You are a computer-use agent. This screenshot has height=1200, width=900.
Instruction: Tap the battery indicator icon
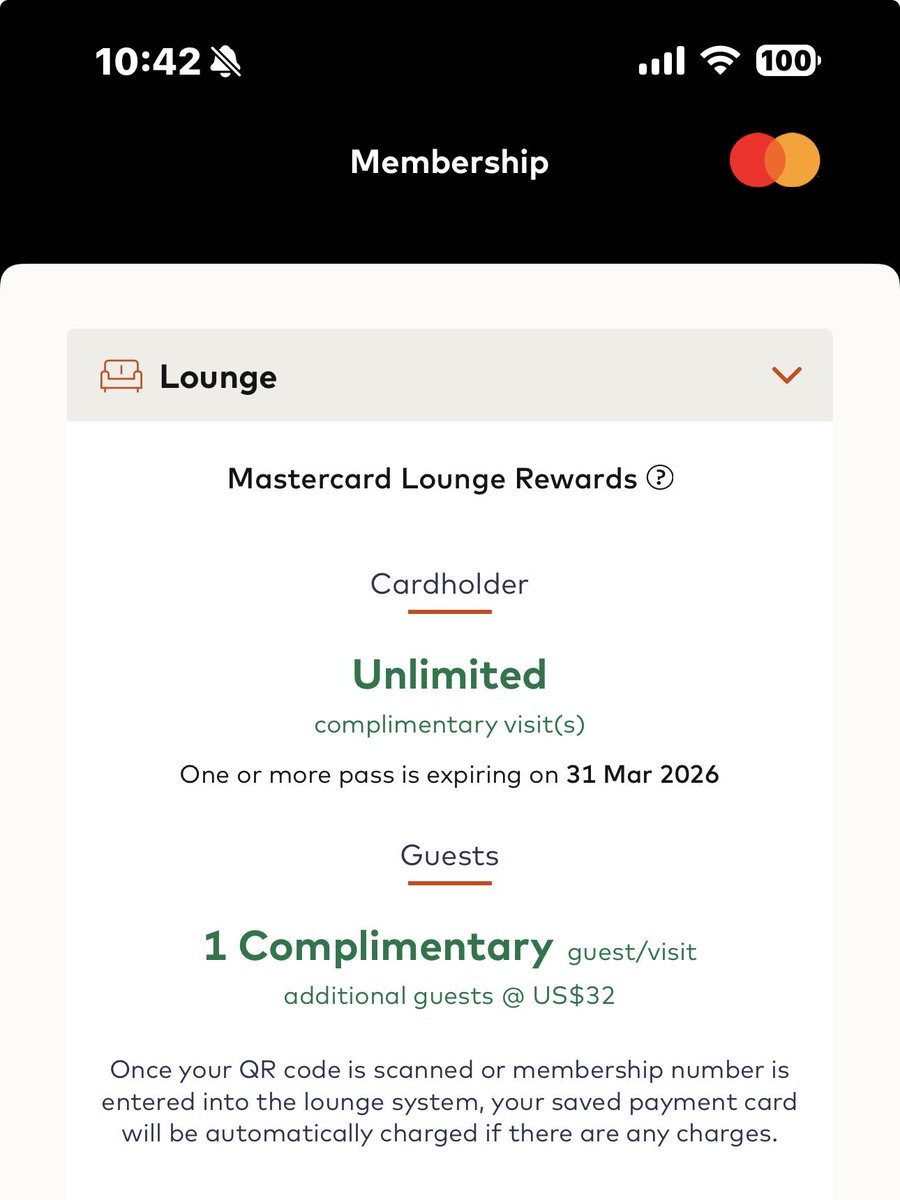tap(789, 62)
